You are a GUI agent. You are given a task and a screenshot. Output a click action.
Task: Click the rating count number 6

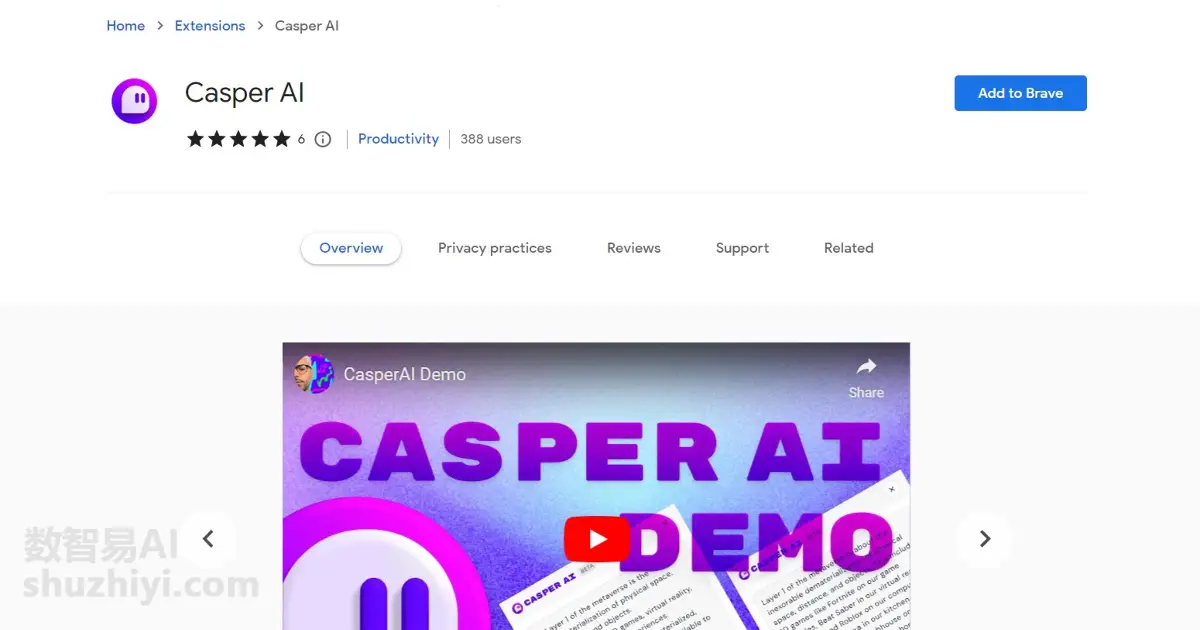pos(301,139)
